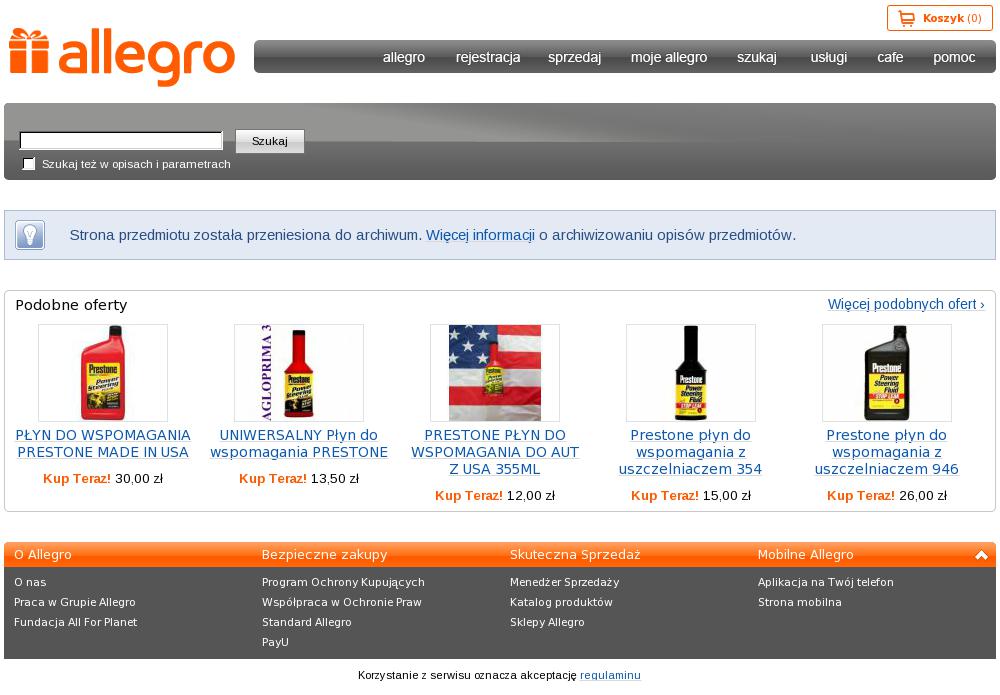Screen dimensions: 1000x695
Task: View the slim black Prestone bottle thumbnail
Action: [691, 373]
